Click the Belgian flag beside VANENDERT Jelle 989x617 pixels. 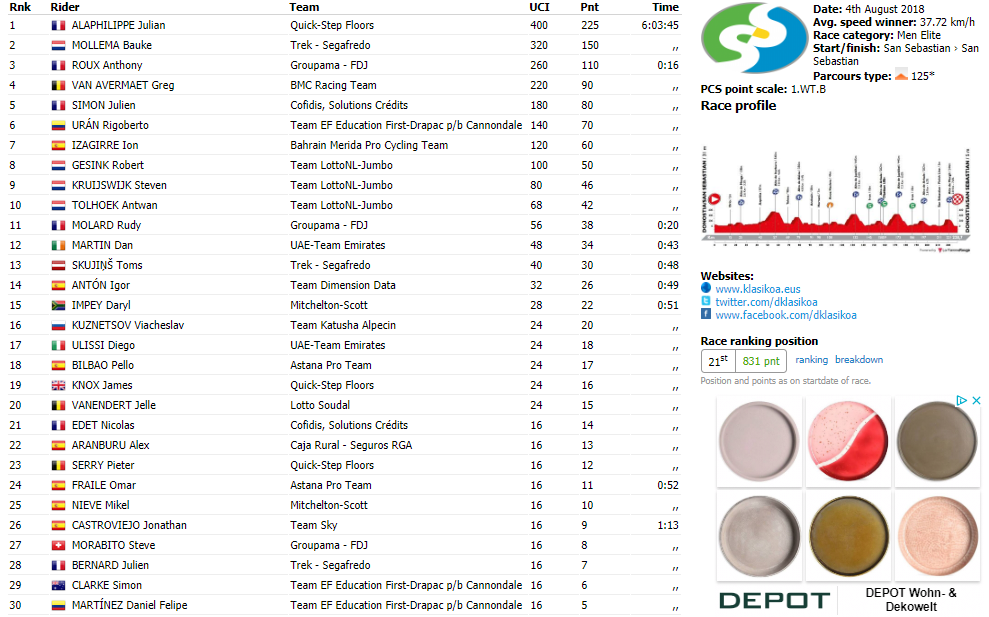58,406
